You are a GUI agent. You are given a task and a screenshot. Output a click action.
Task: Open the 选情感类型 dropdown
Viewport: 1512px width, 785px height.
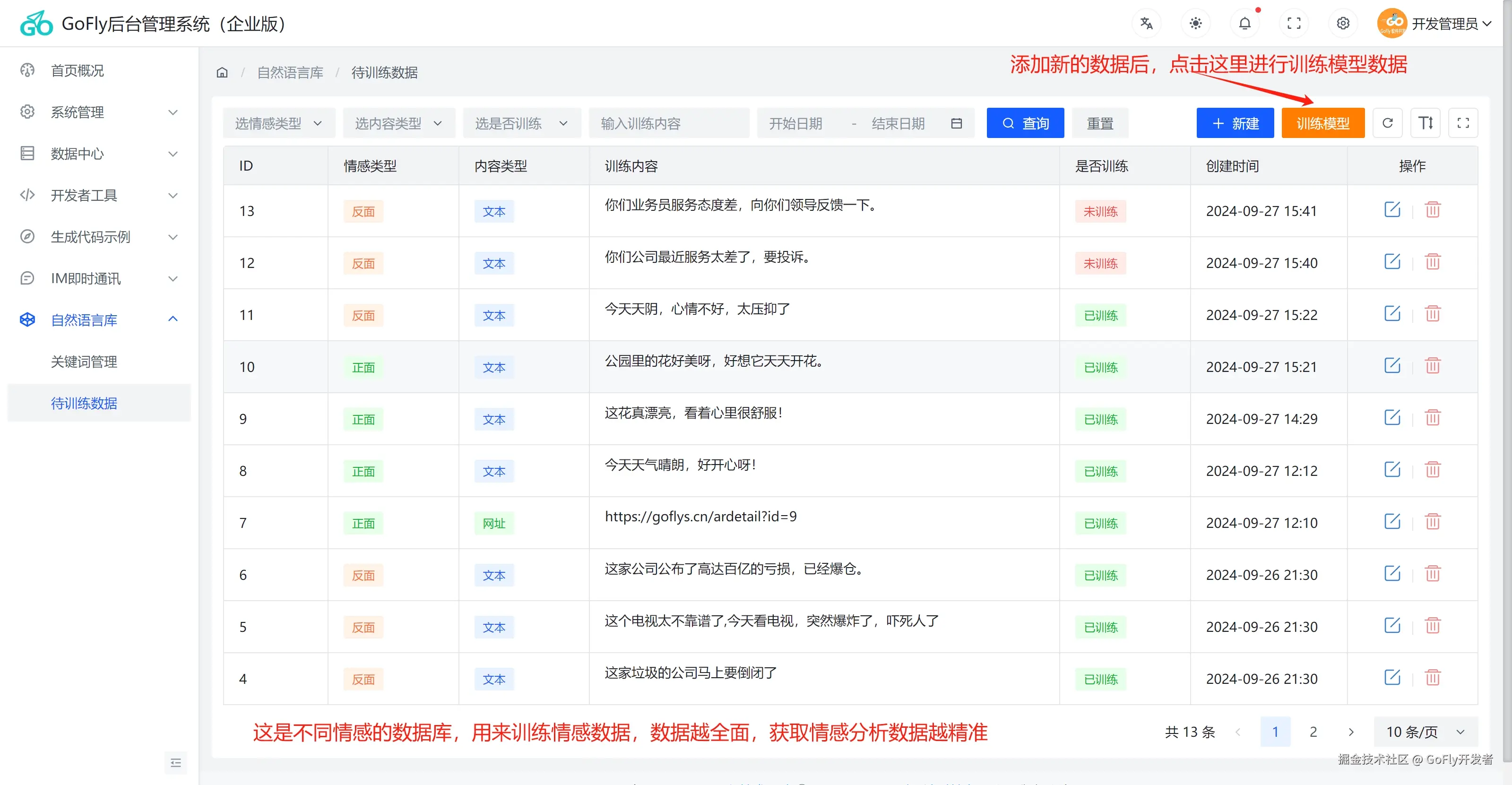click(279, 123)
